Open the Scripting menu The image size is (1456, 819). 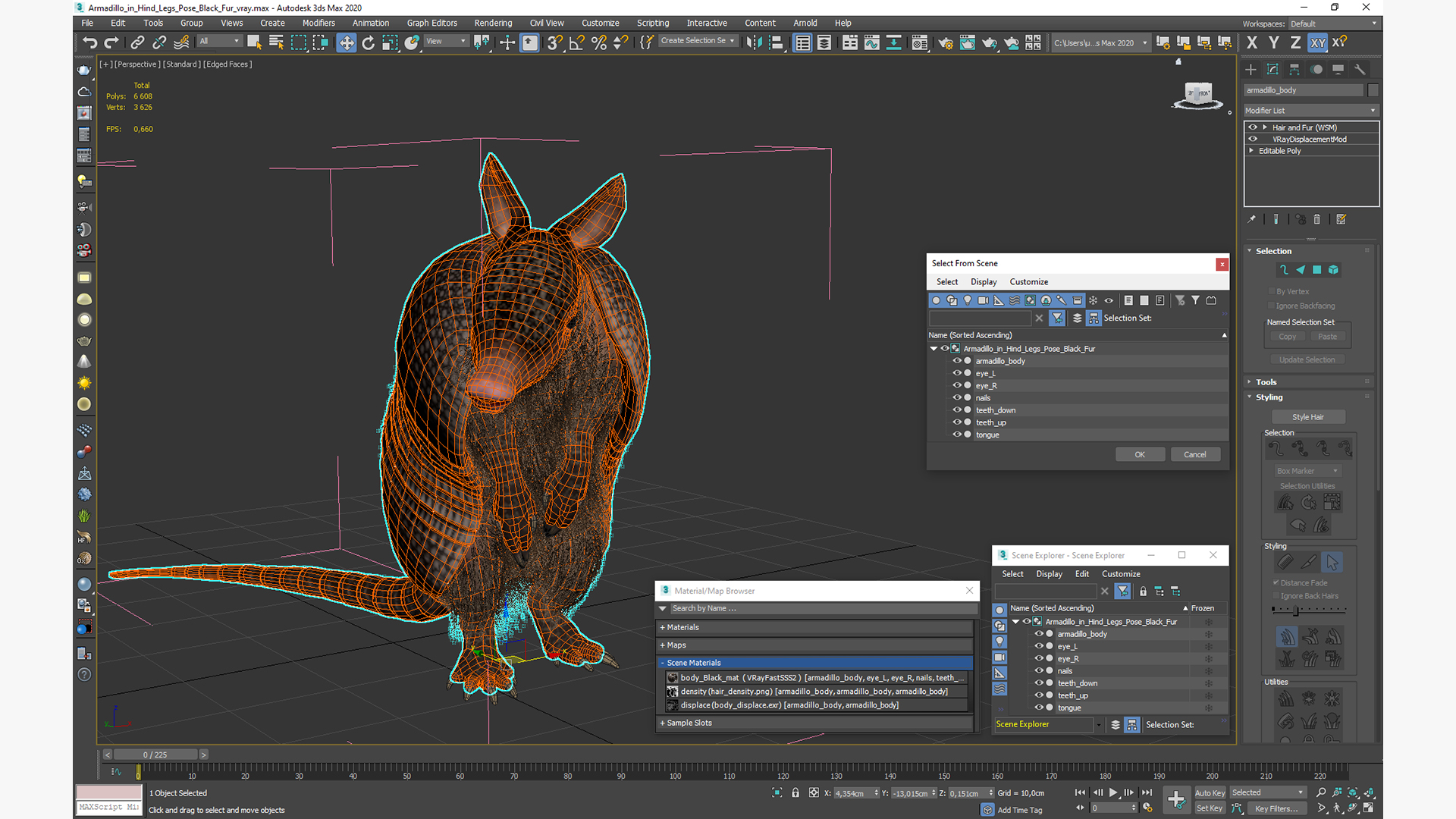pos(653,23)
